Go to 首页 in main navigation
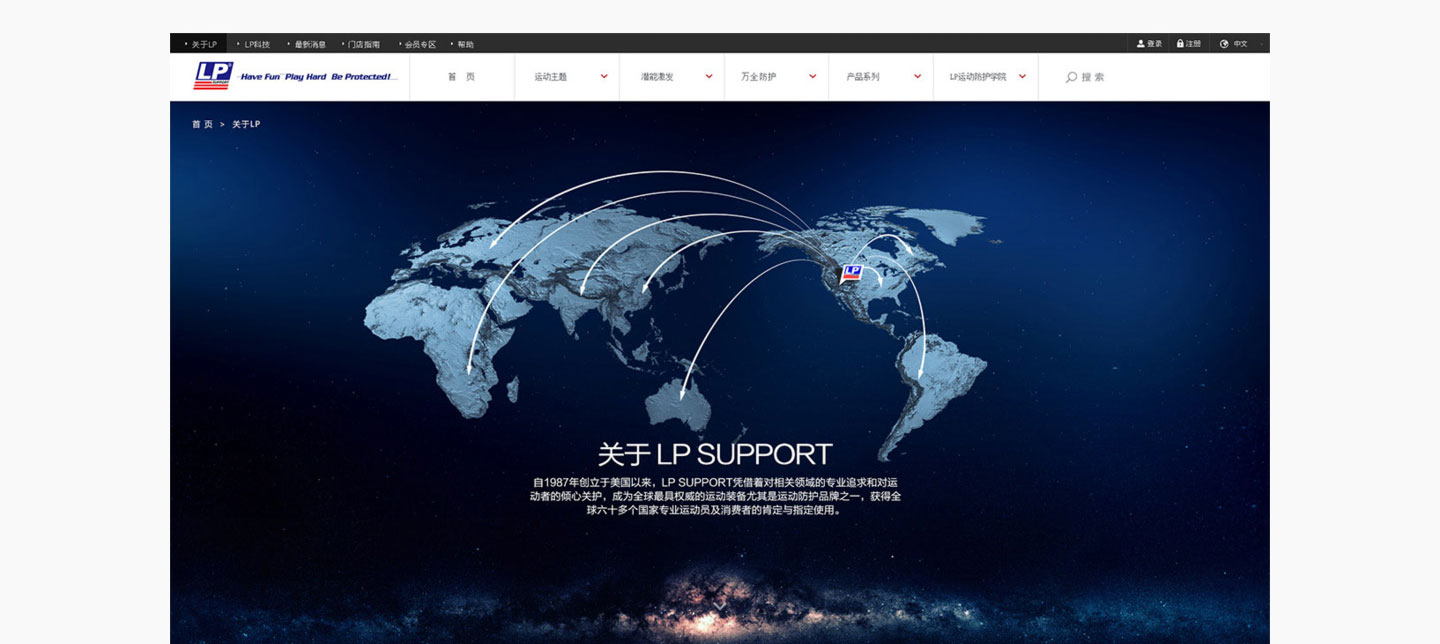 coord(461,77)
